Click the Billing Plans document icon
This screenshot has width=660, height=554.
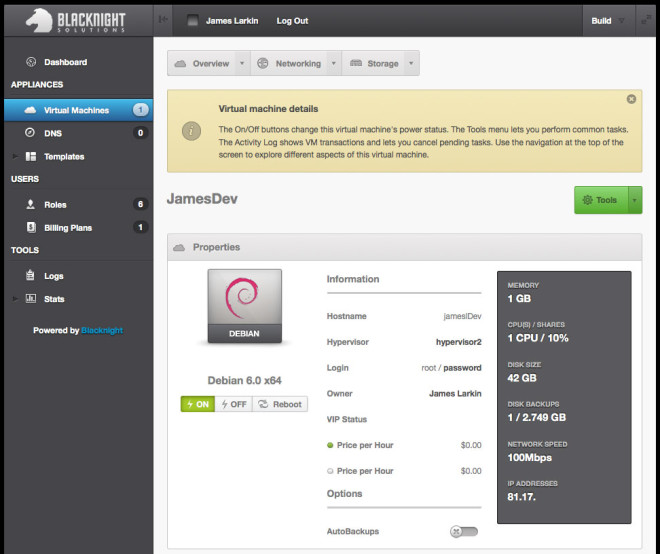31,227
